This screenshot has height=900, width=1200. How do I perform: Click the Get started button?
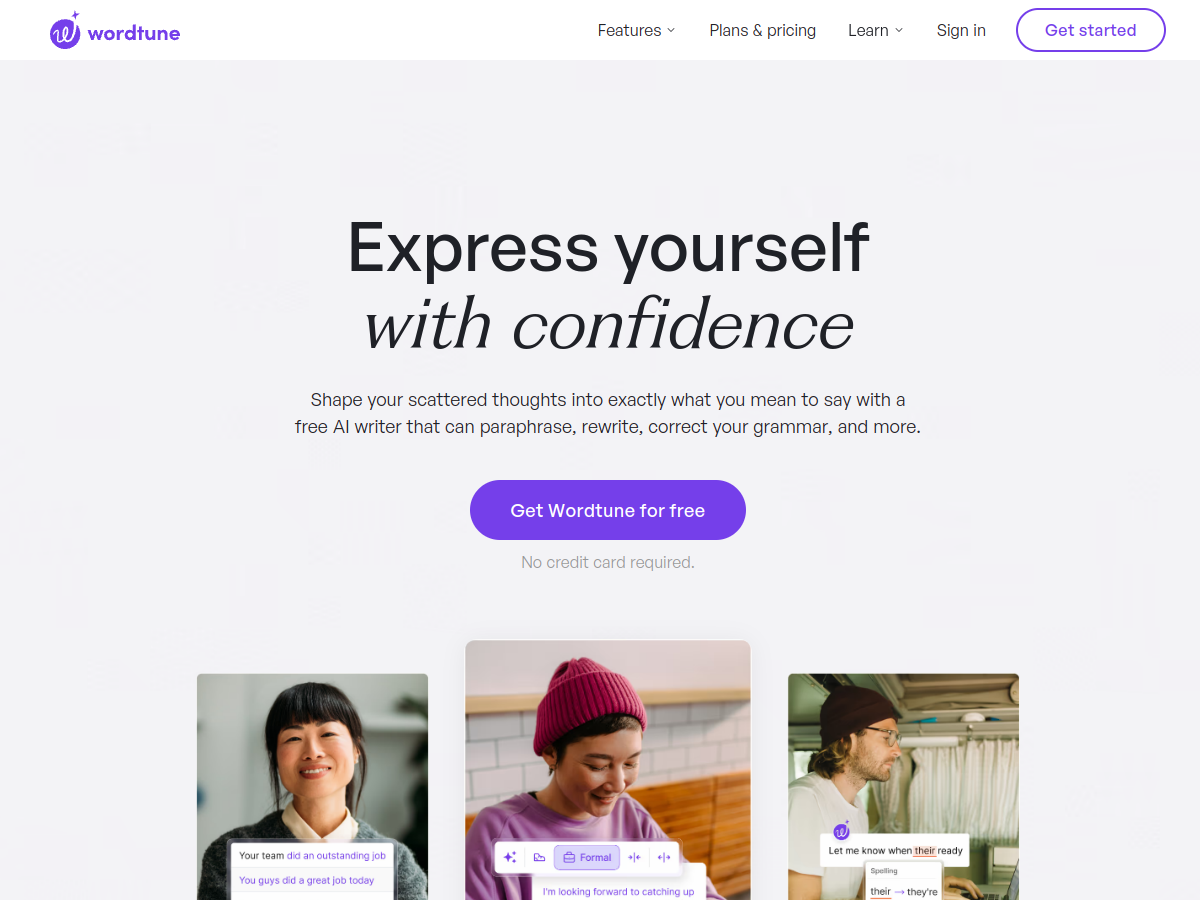pos(1091,30)
